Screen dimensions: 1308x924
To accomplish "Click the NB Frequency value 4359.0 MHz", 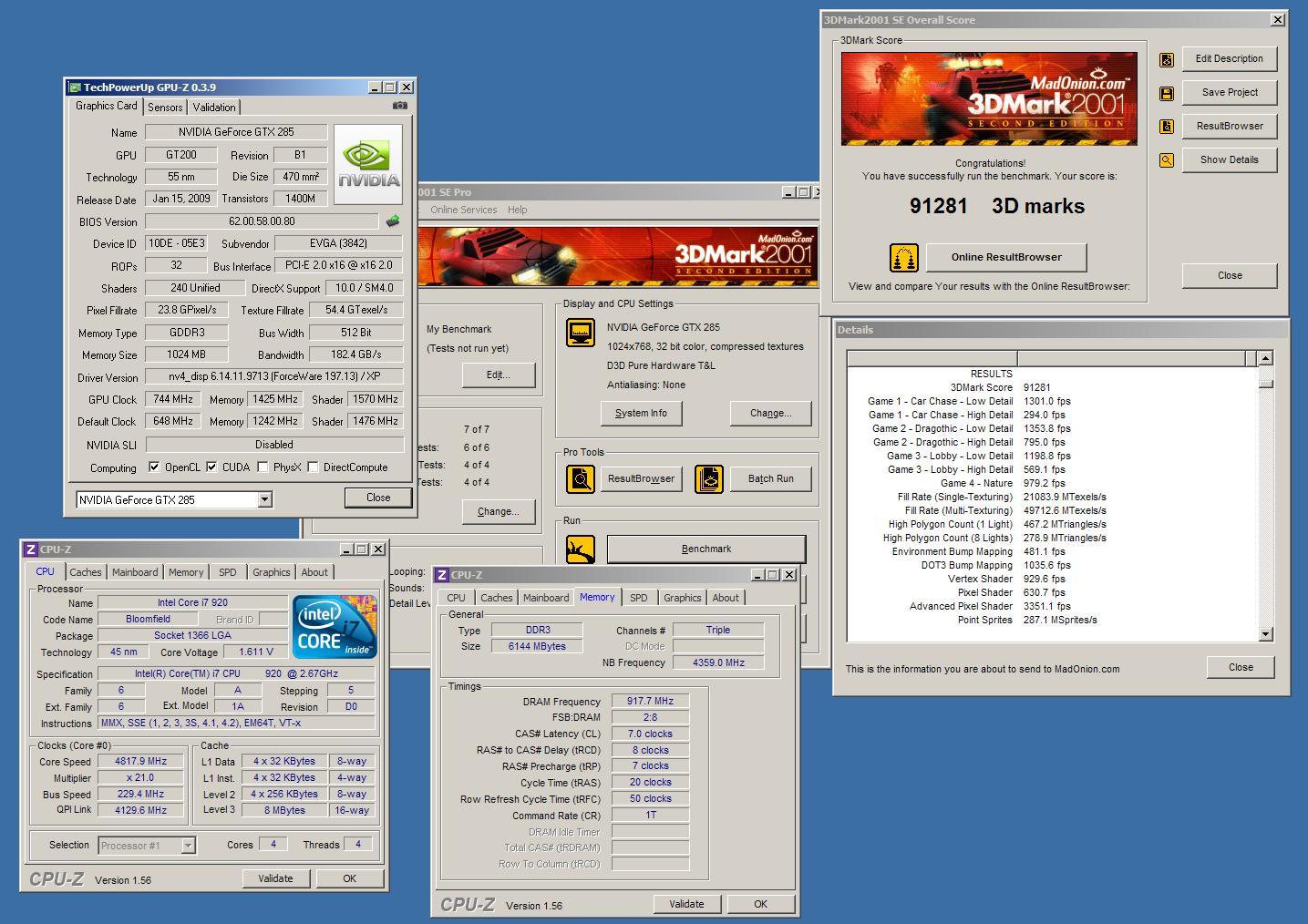I will point(718,662).
